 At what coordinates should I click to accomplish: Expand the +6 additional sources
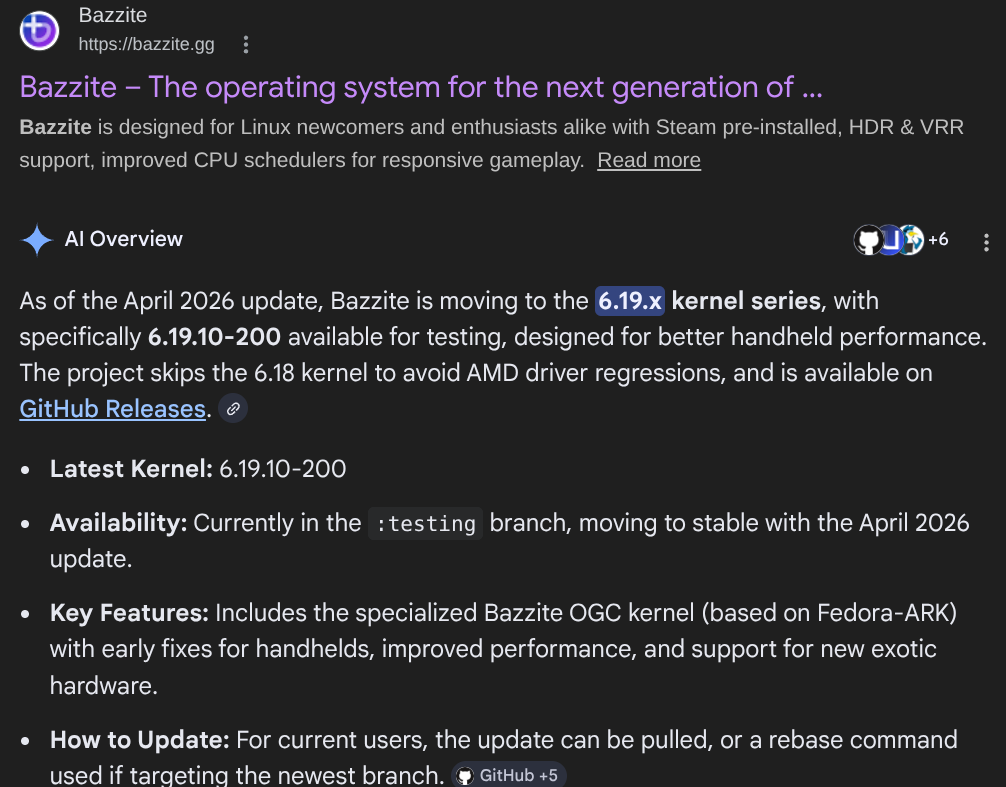click(x=938, y=239)
